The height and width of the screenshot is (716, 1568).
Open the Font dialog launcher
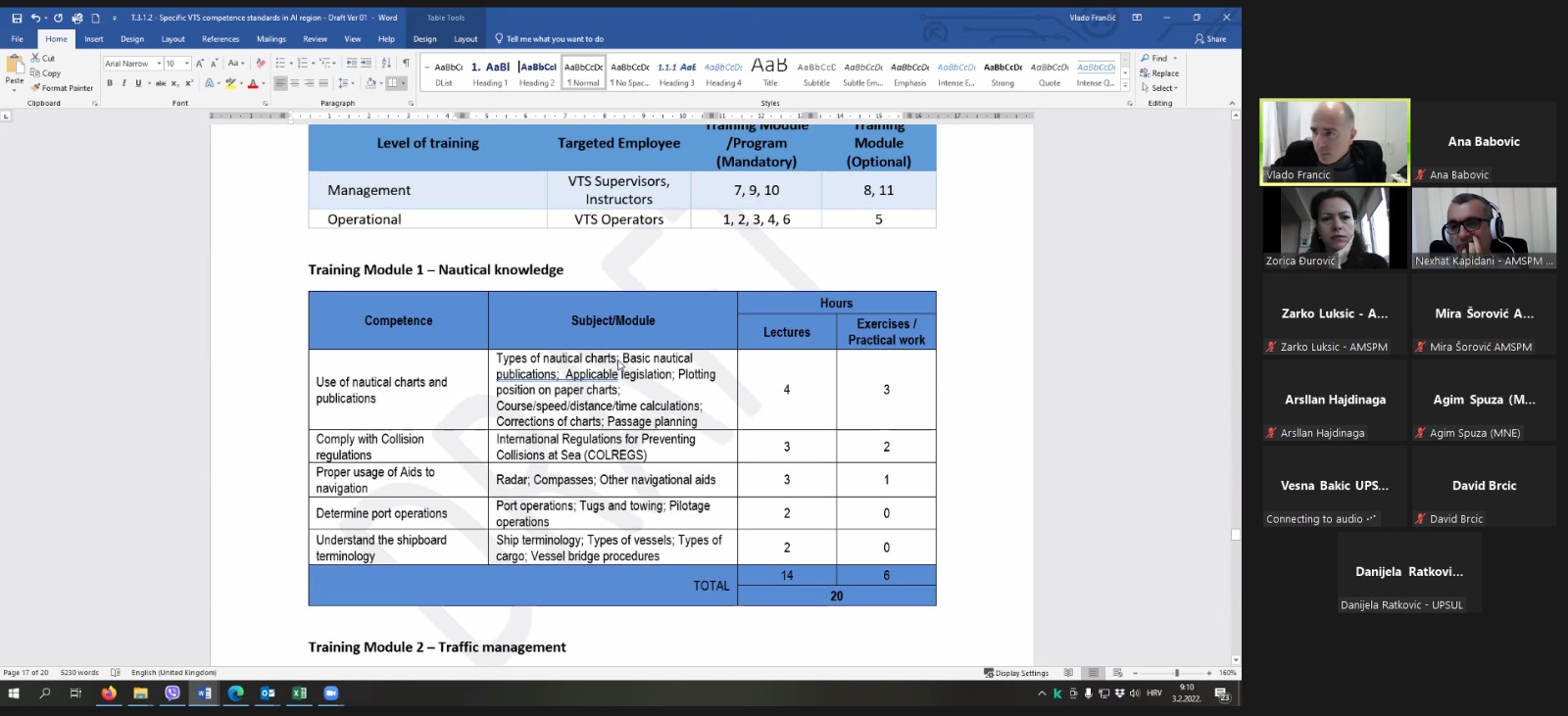tap(265, 103)
